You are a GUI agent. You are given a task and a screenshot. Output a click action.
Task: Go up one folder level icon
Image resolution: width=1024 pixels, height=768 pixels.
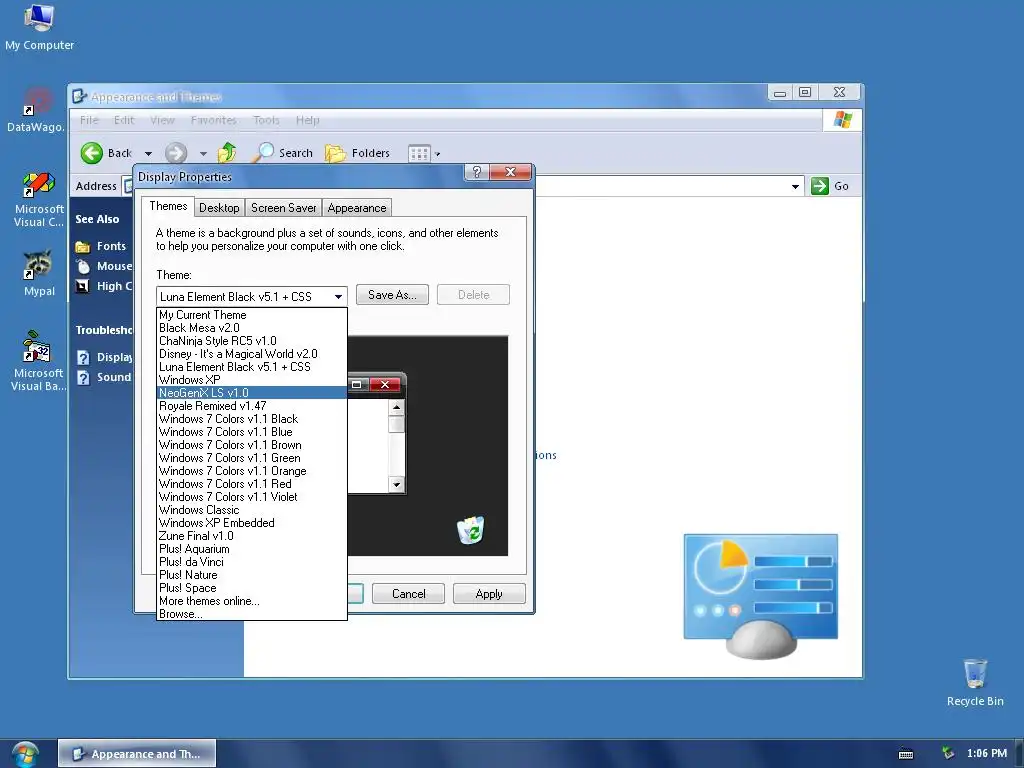(x=227, y=152)
